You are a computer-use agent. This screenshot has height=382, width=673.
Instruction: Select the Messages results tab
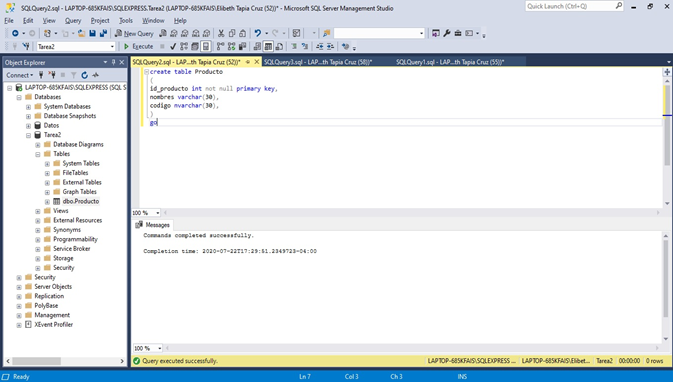tap(153, 225)
